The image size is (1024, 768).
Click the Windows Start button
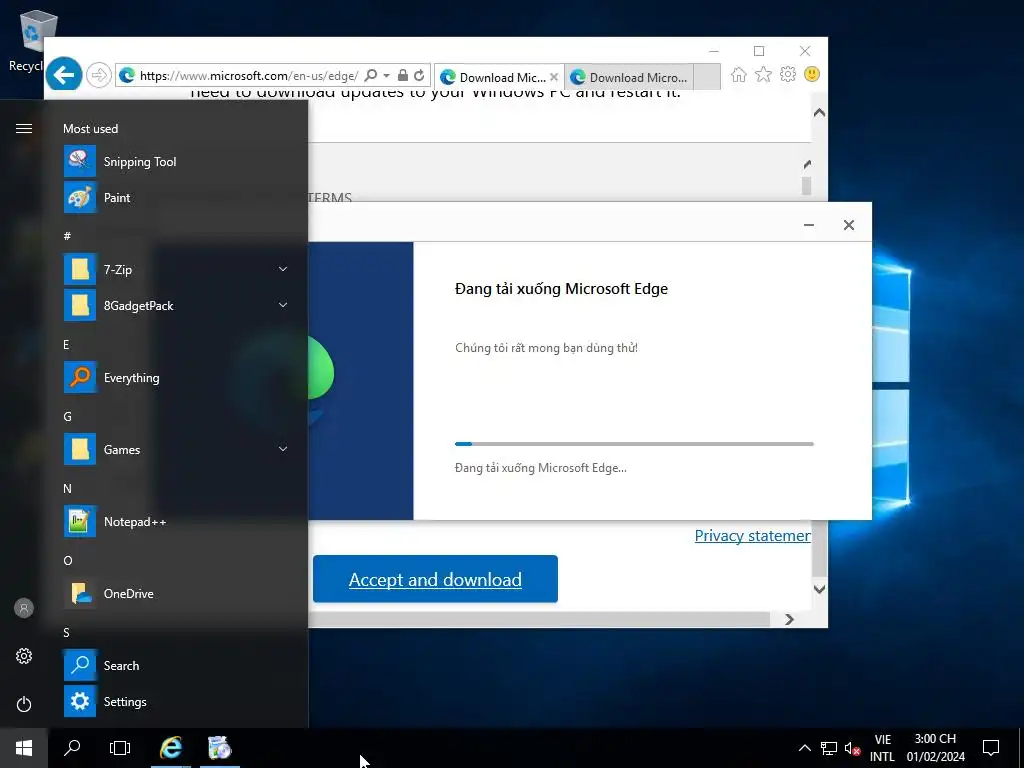point(24,748)
